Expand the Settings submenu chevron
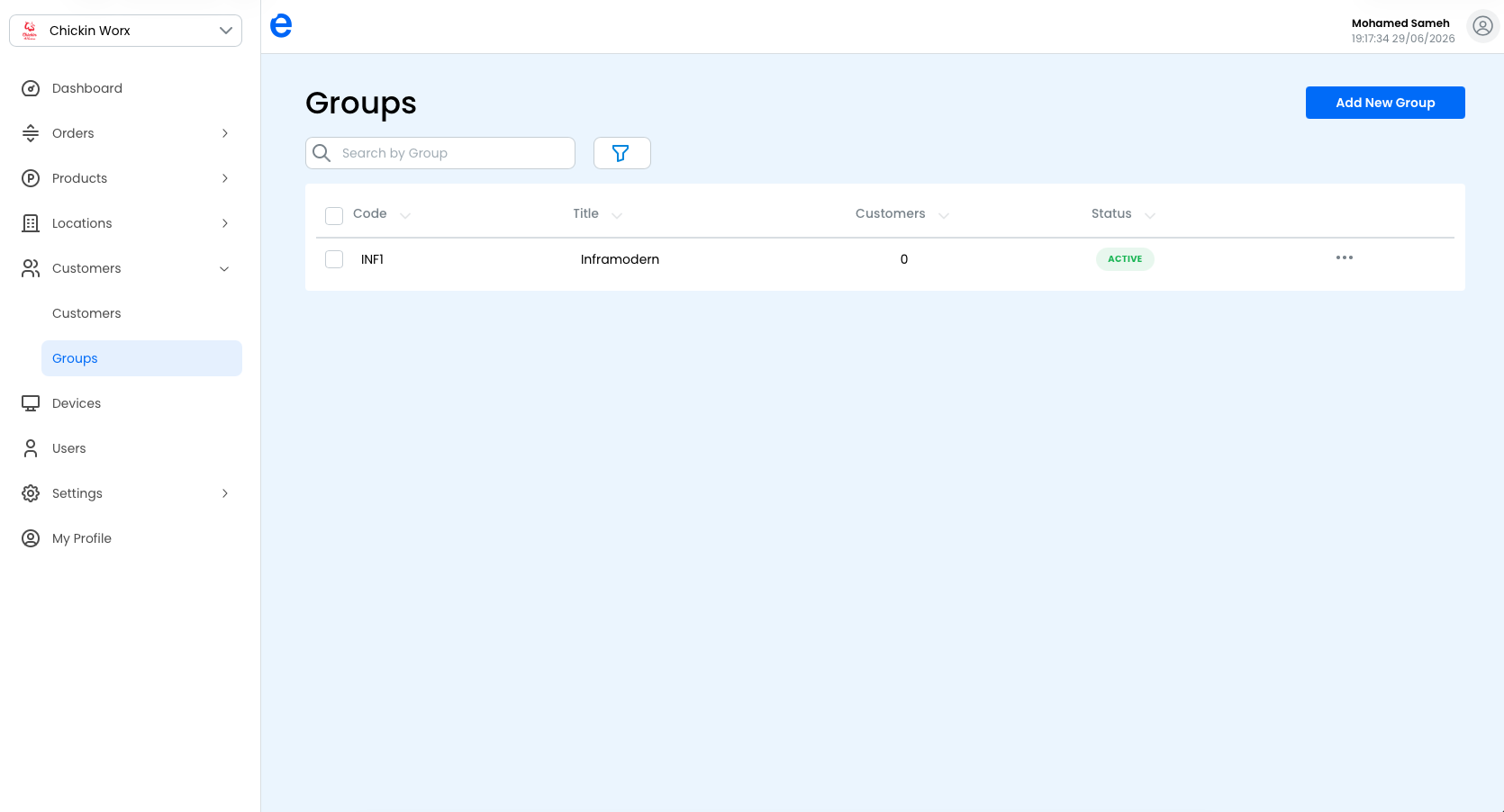 click(225, 493)
